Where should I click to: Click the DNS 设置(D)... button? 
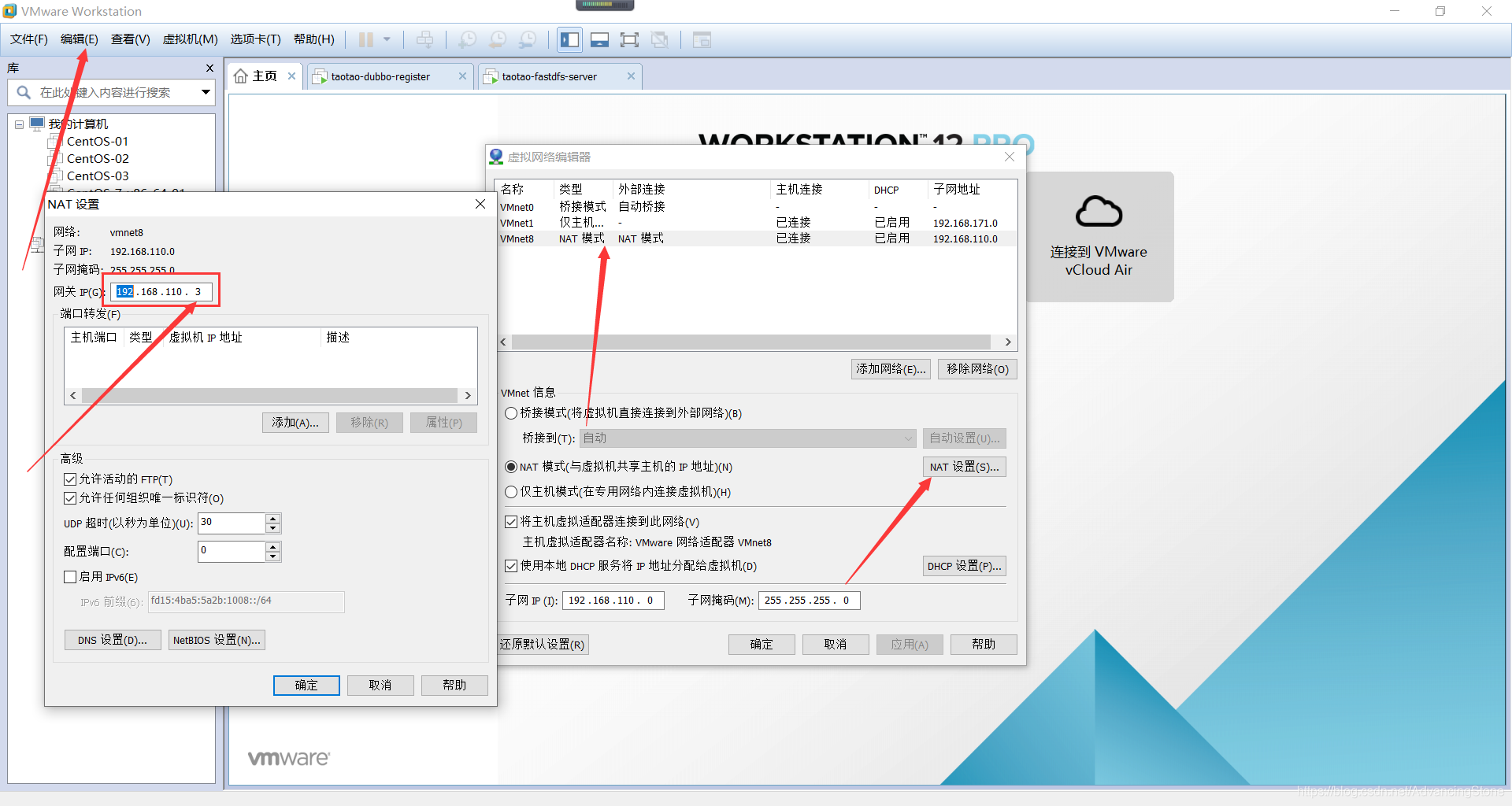[113, 640]
